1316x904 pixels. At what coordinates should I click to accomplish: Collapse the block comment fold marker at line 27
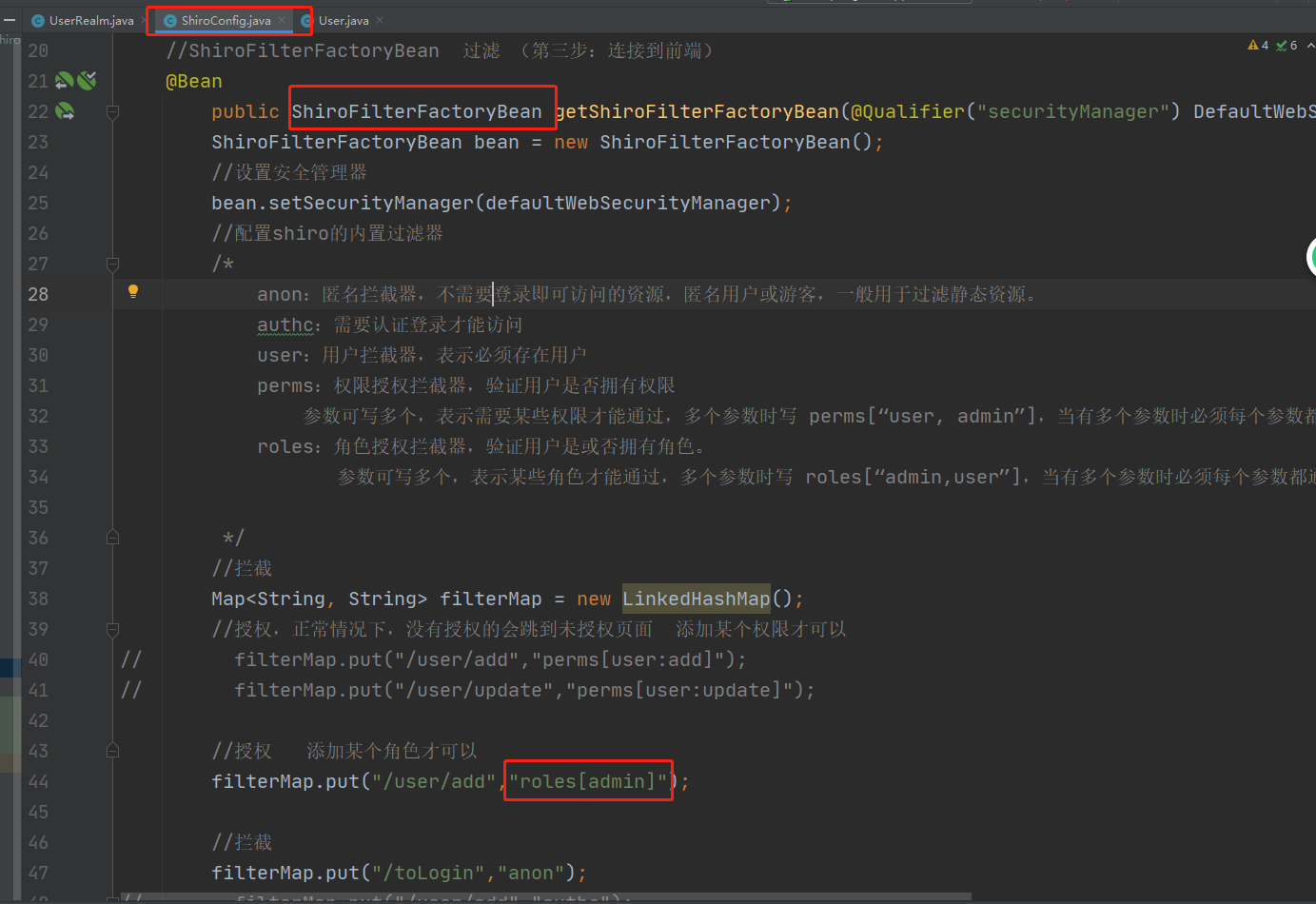[112, 264]
